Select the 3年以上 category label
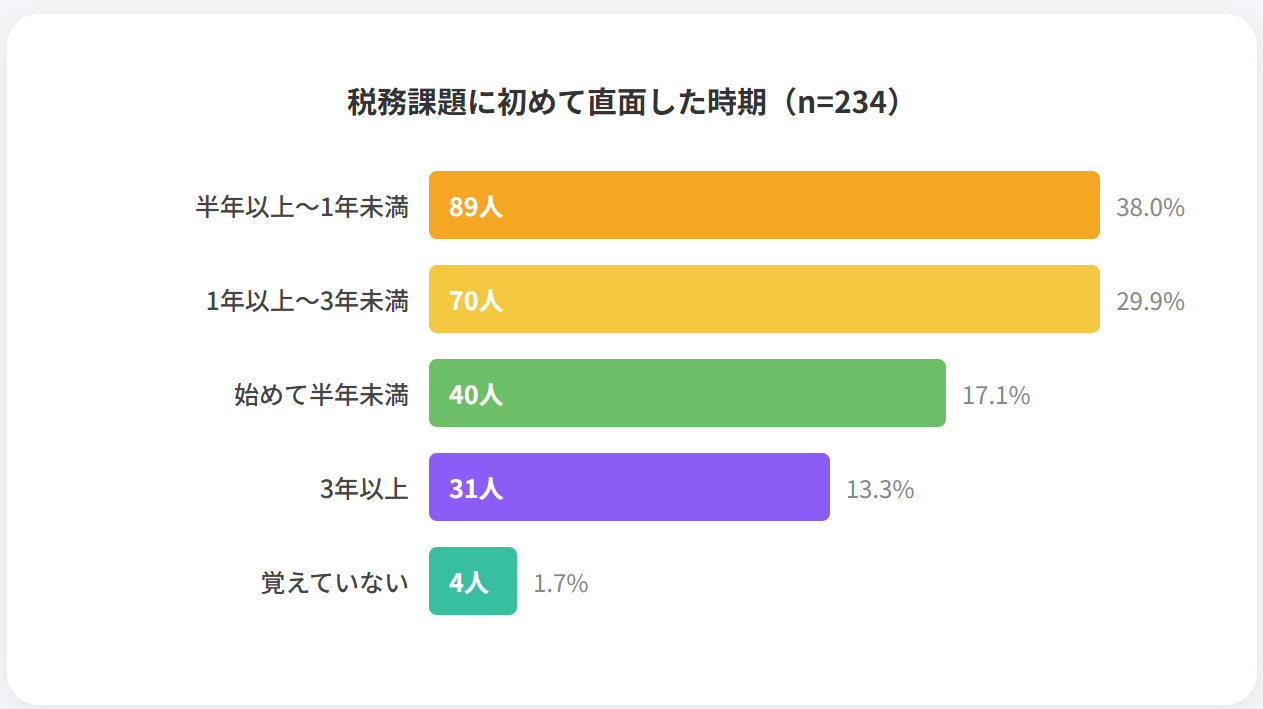This screenshot has height=709, width=1263. (364, 489)
